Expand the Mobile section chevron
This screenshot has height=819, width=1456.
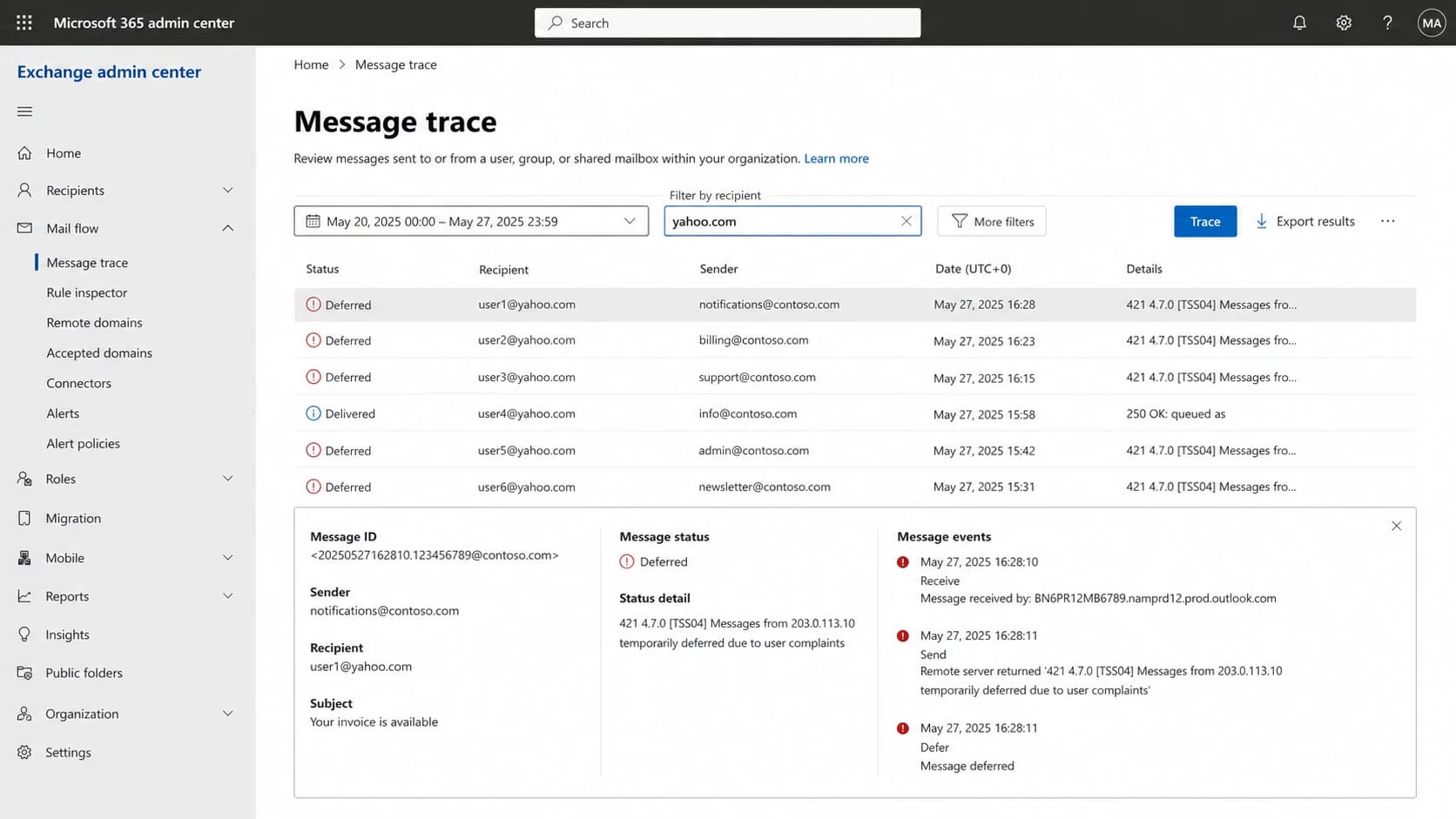pos(228,558)
